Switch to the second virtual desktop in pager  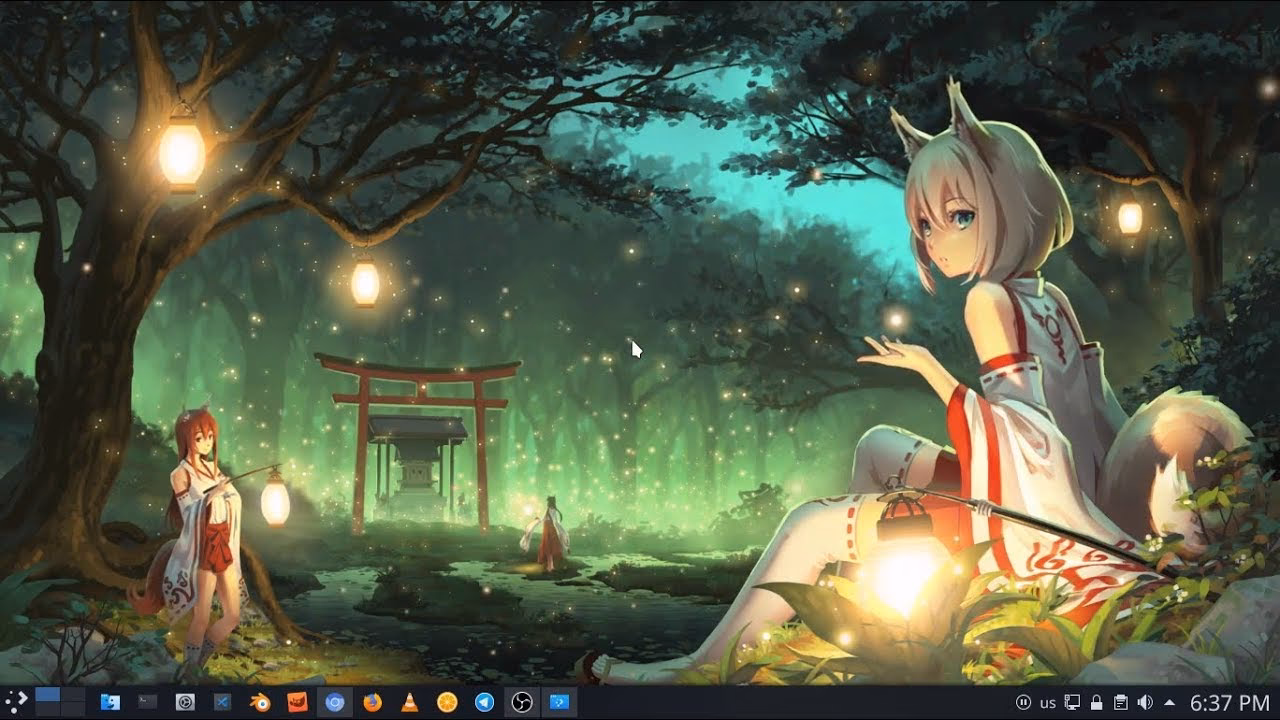(x=72, y=695)
